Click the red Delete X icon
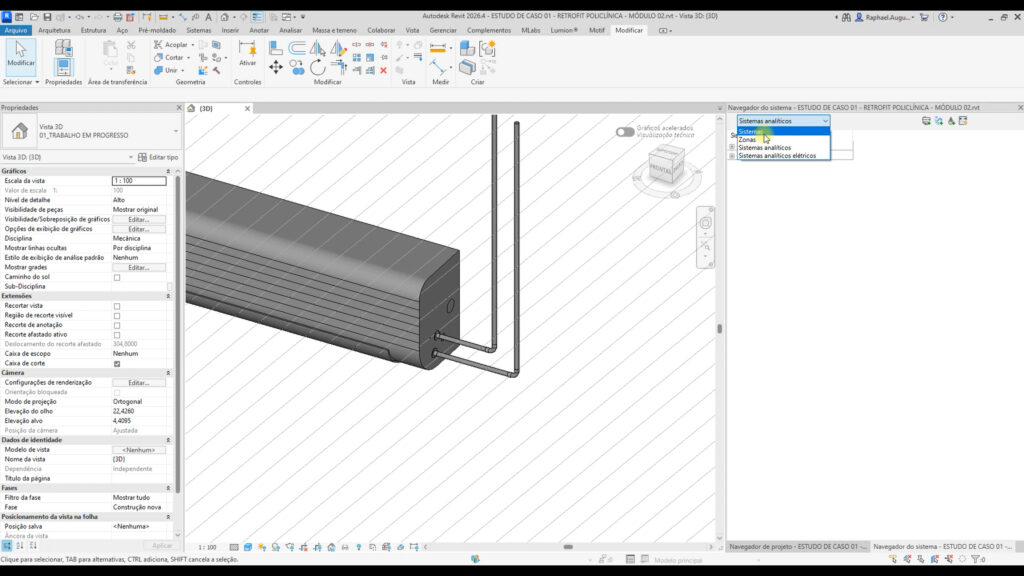 pos(383,70)
